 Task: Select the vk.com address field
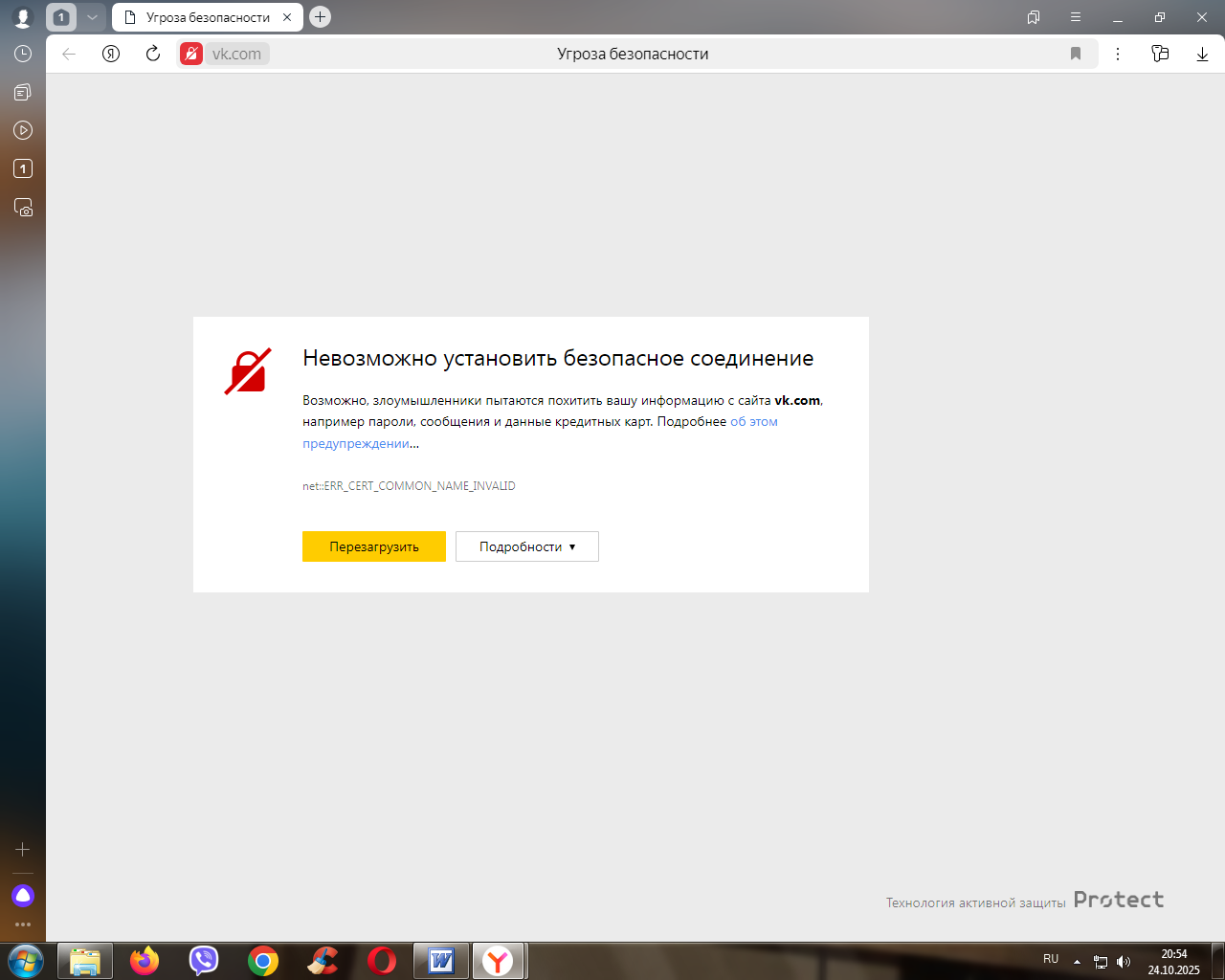tap(236, 54)
